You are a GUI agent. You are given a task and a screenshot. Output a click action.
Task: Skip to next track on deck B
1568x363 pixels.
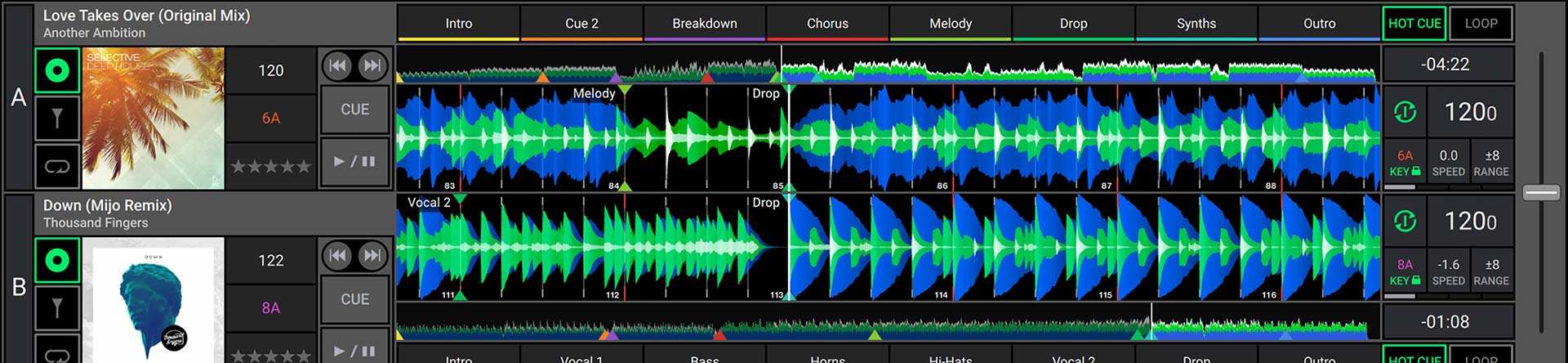pos(372,256)
